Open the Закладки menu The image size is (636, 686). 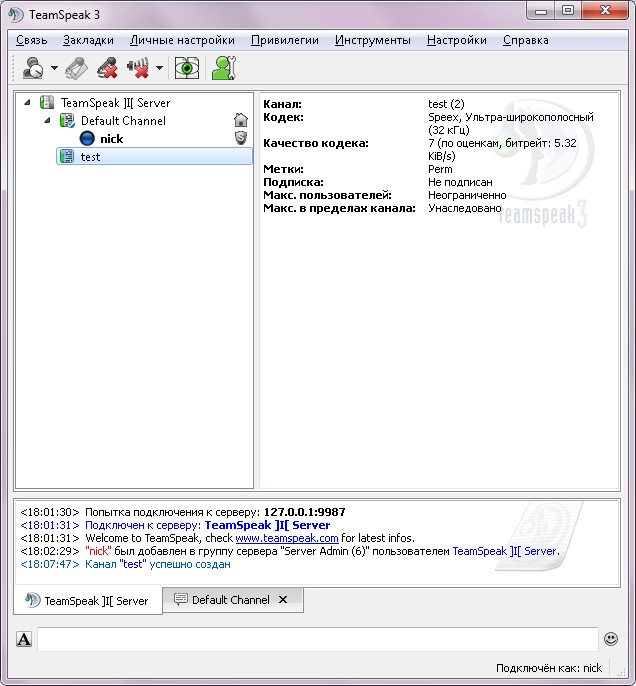pyautogui.click(x=88, y=40)
